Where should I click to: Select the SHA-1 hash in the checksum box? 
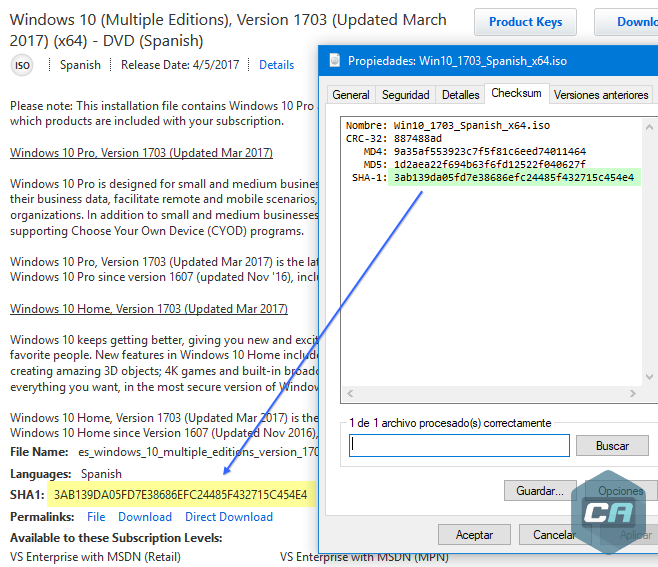click(x=514, y=178)
